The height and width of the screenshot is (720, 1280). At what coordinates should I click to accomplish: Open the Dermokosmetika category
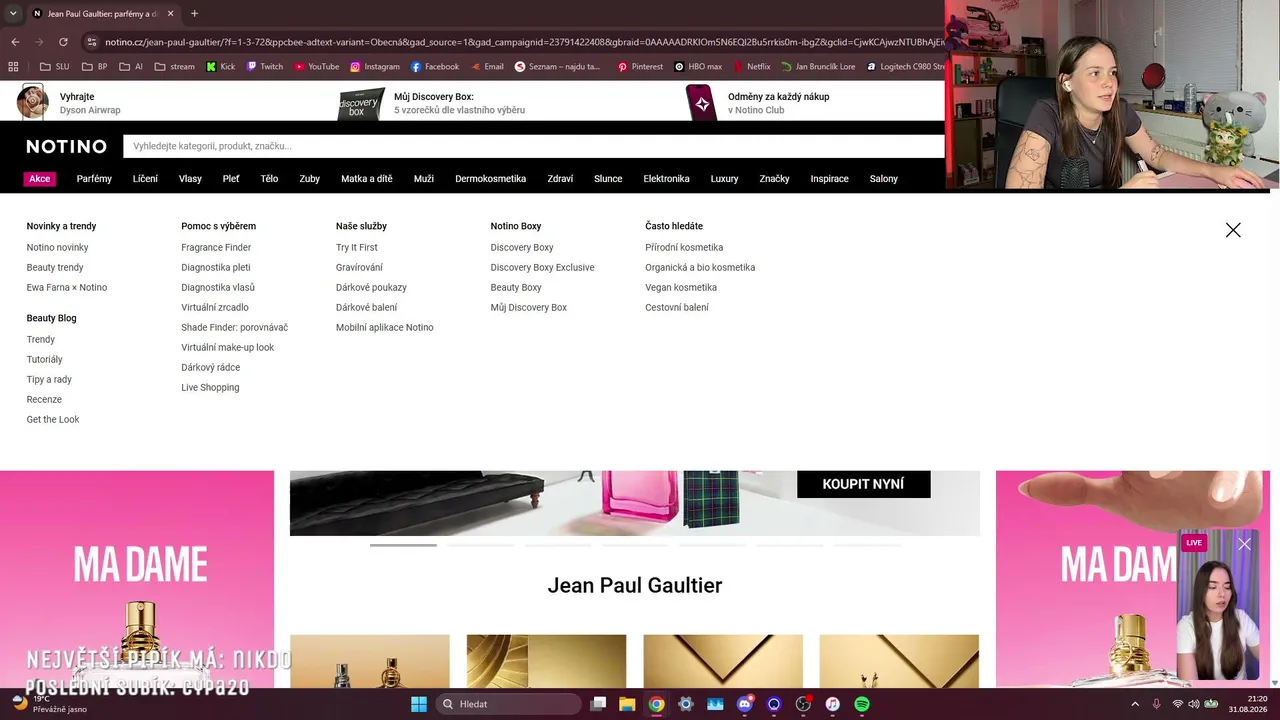(x=490, y=179)
